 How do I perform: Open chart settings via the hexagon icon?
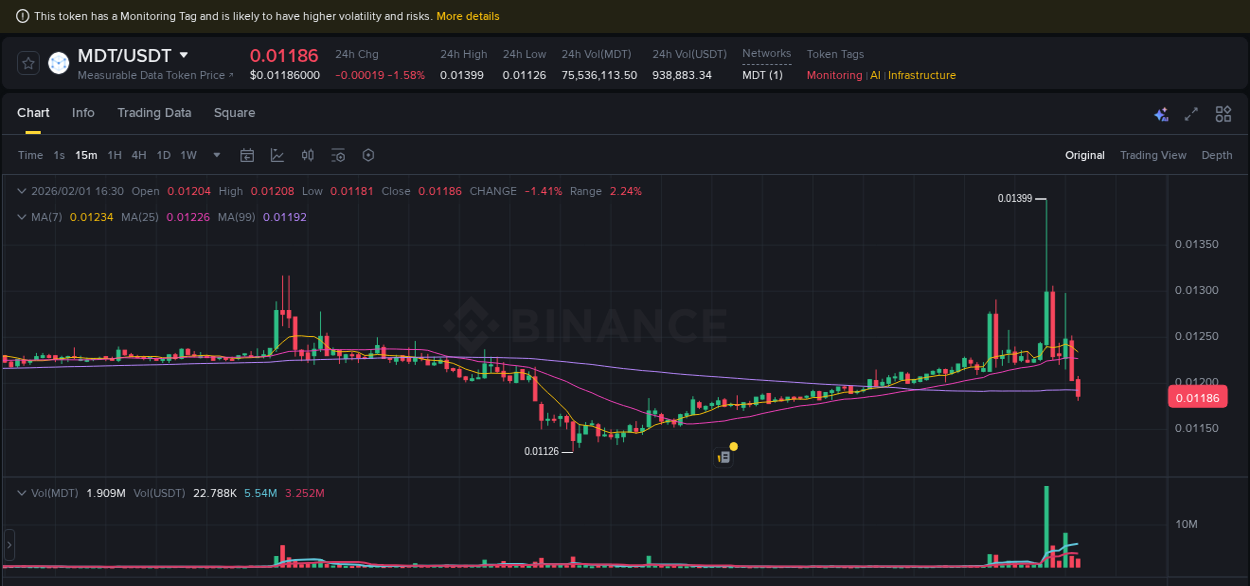[x=368, y=155]
